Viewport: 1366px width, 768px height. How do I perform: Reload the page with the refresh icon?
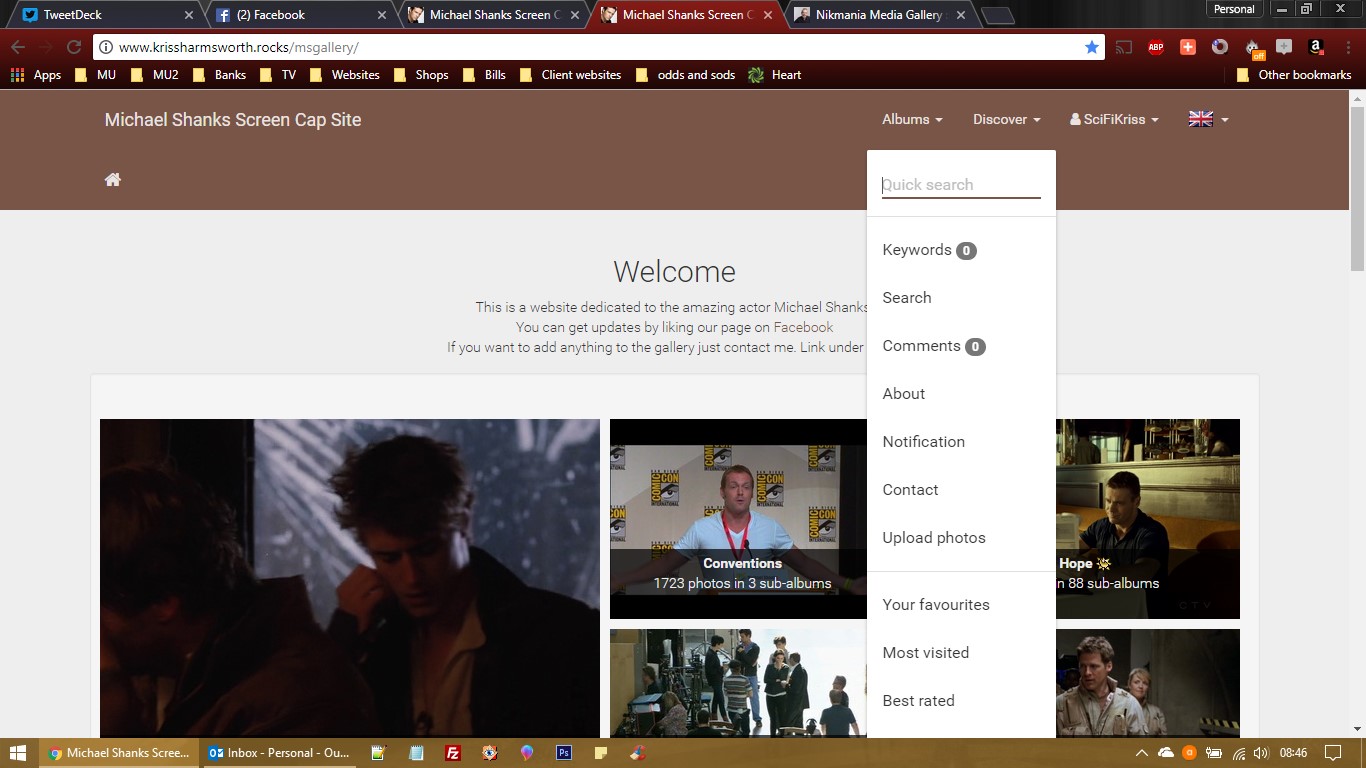[x=73, y=46]
